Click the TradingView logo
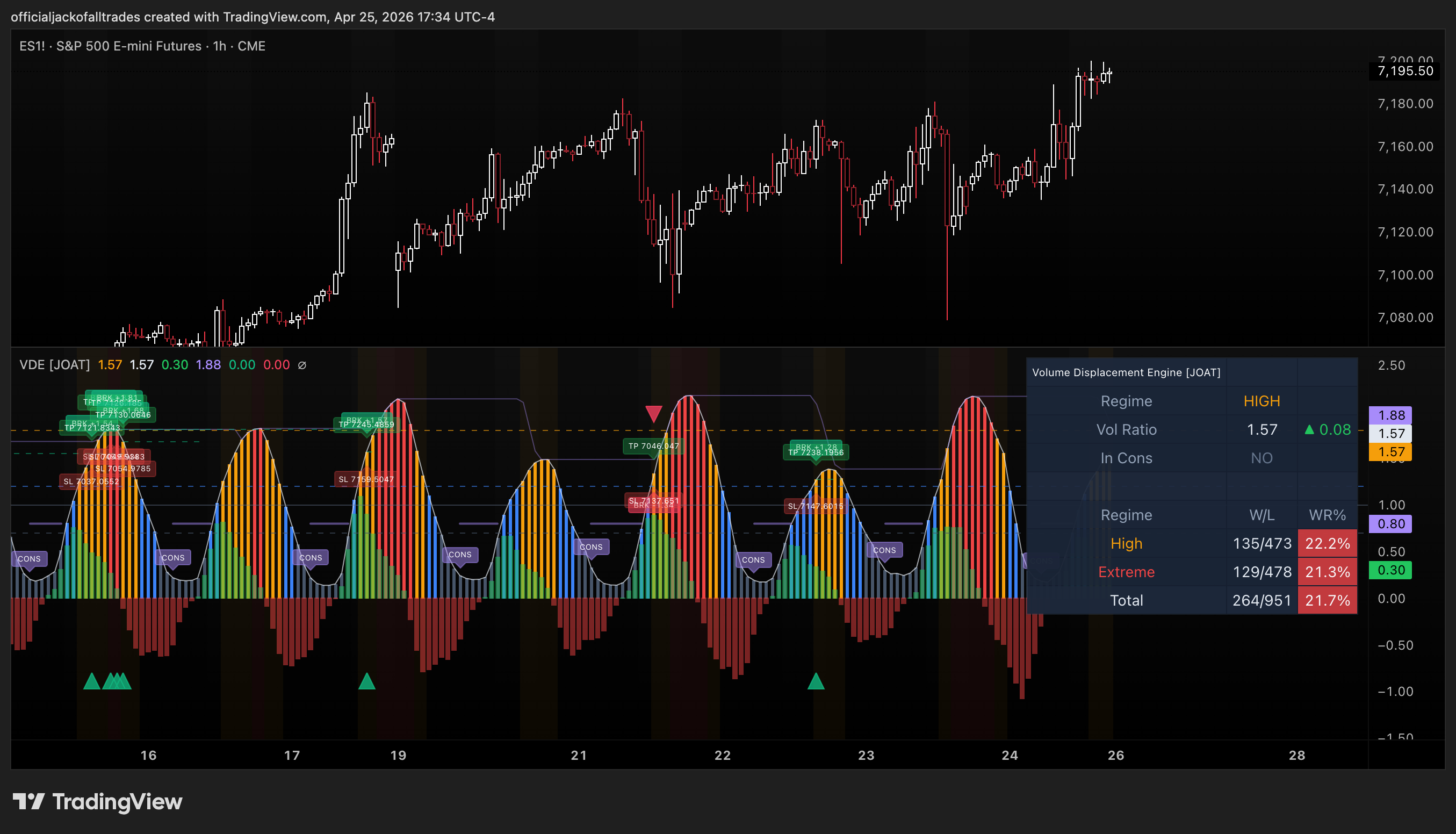The width and height of the screenshot is (1456, 834). [97, 801]
